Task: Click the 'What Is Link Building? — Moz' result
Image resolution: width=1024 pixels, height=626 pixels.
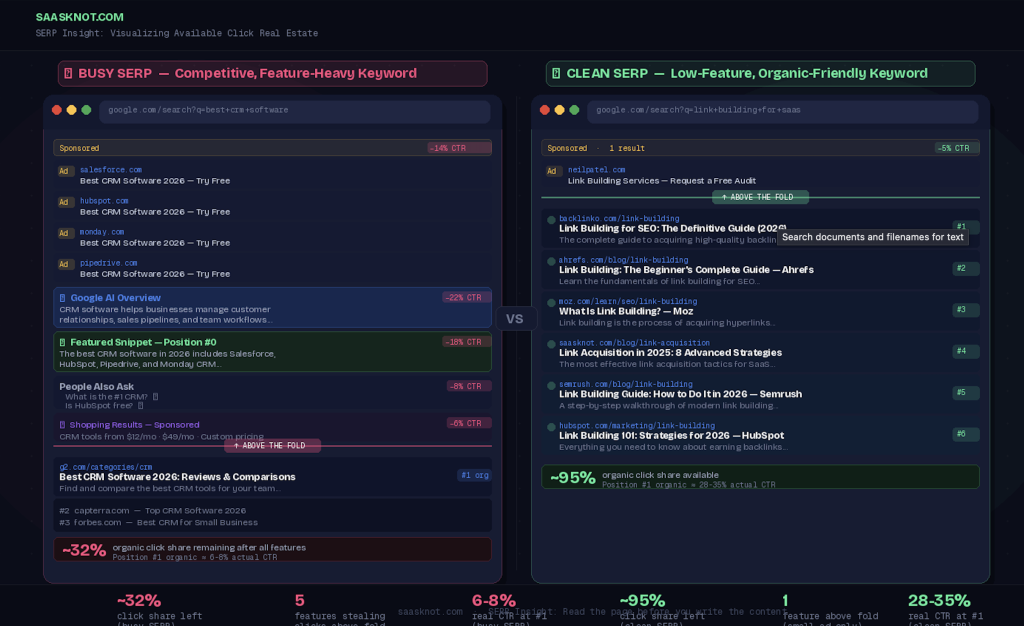Action: pyautogui.click(x=626, y=311)
